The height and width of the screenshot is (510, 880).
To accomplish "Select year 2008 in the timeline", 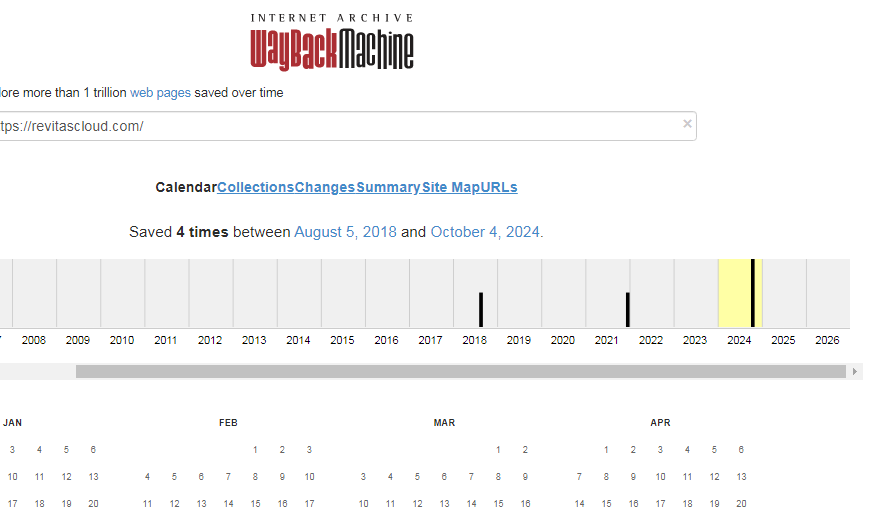I will (34, 340).
